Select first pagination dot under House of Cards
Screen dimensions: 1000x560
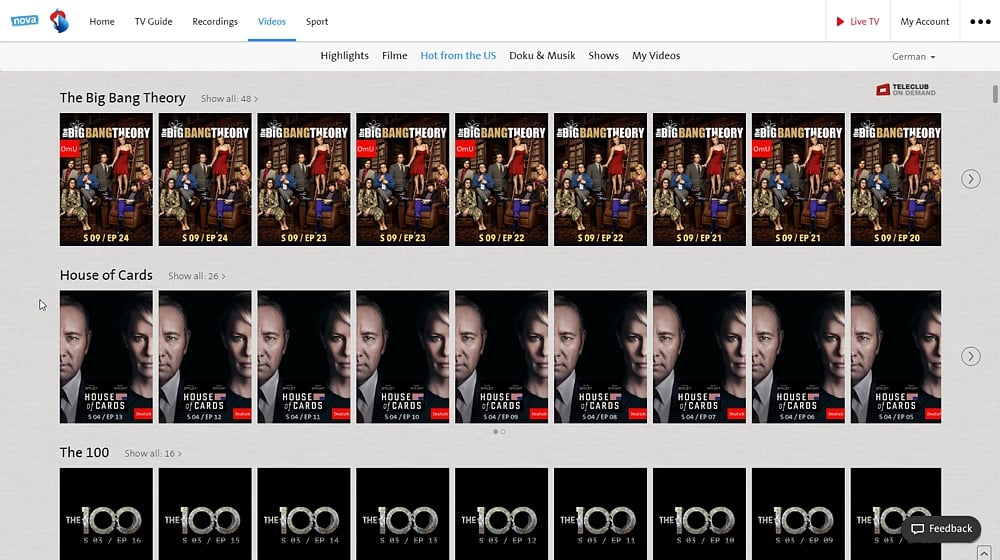coord(496,432)
